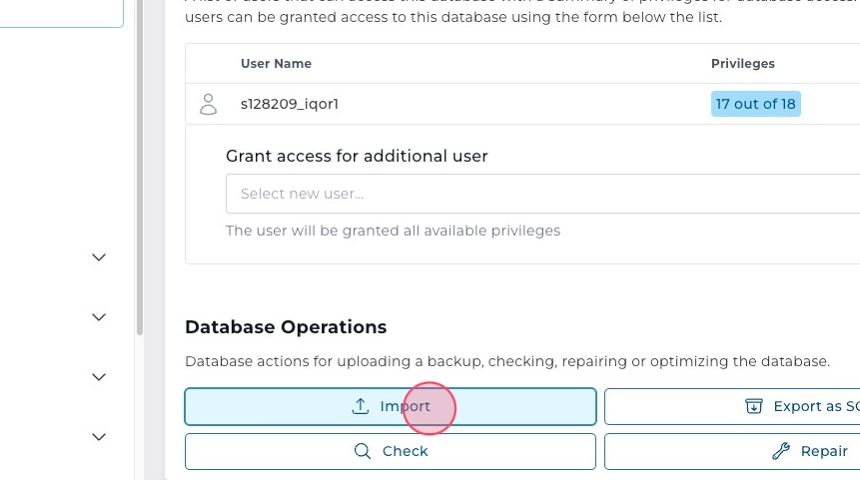Click the upload icon on Import button
Image resolution: width=860 pixels, height=480 pixels.
[x=360, y=407]
